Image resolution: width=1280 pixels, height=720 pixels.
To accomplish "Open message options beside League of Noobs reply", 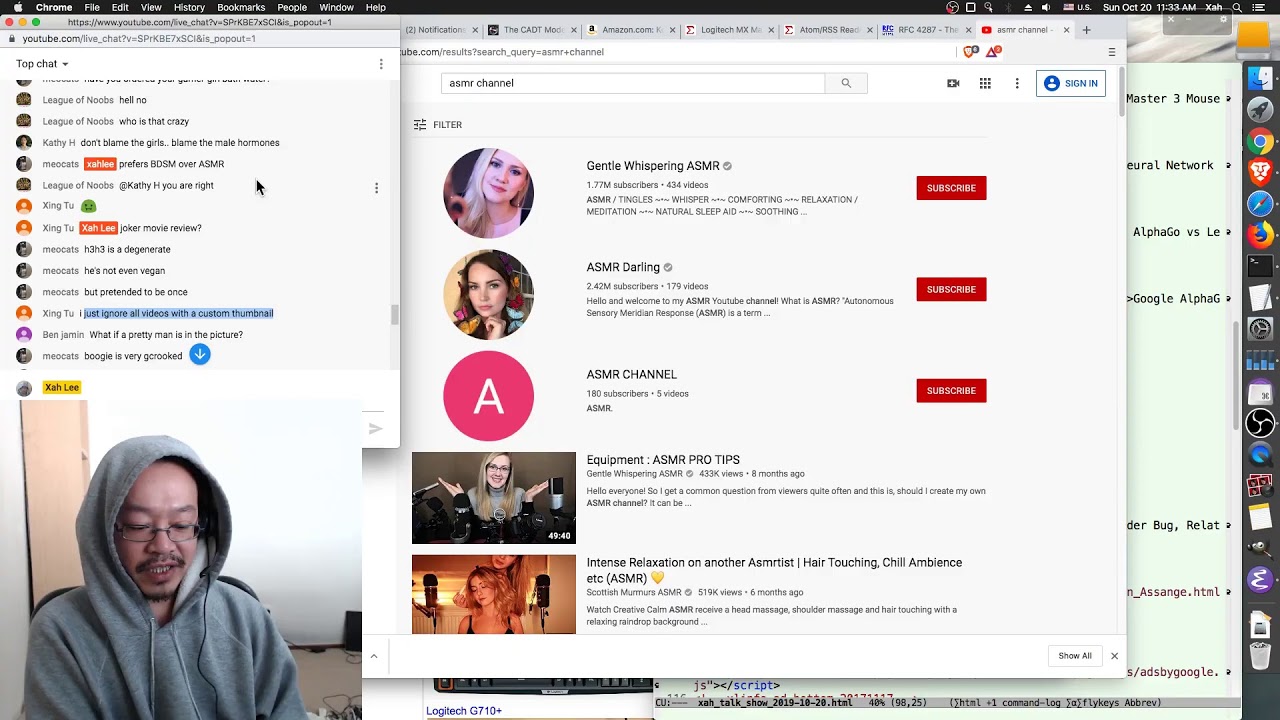I will coord(376,188).
